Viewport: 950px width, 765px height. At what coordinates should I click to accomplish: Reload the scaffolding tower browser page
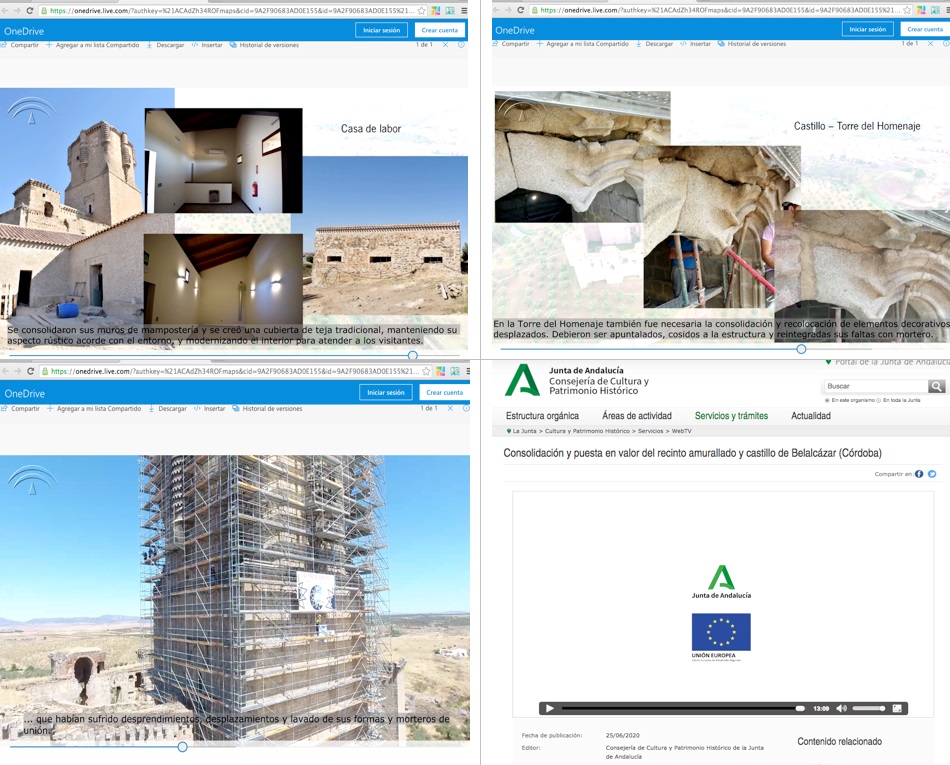click(30, 371)
